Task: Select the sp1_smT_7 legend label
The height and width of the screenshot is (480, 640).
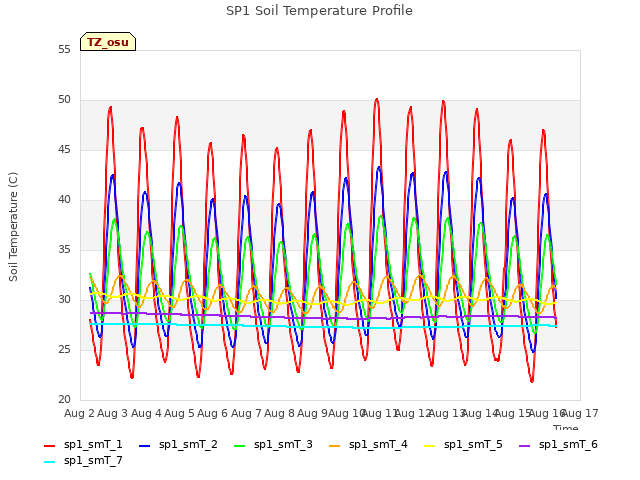Action: (93, 460)
